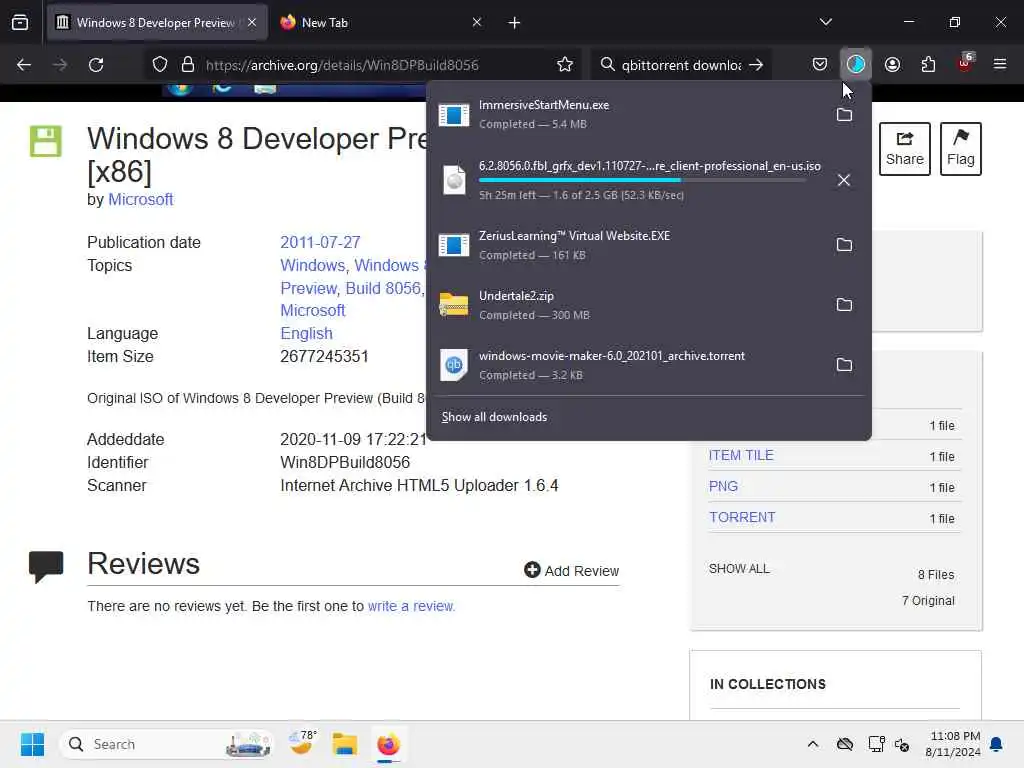The height and width of the screenshot is (768, 1024).
Task: Open the windows-movie-maker-6.0 torrent entry
Action: (x=627, y=365)
